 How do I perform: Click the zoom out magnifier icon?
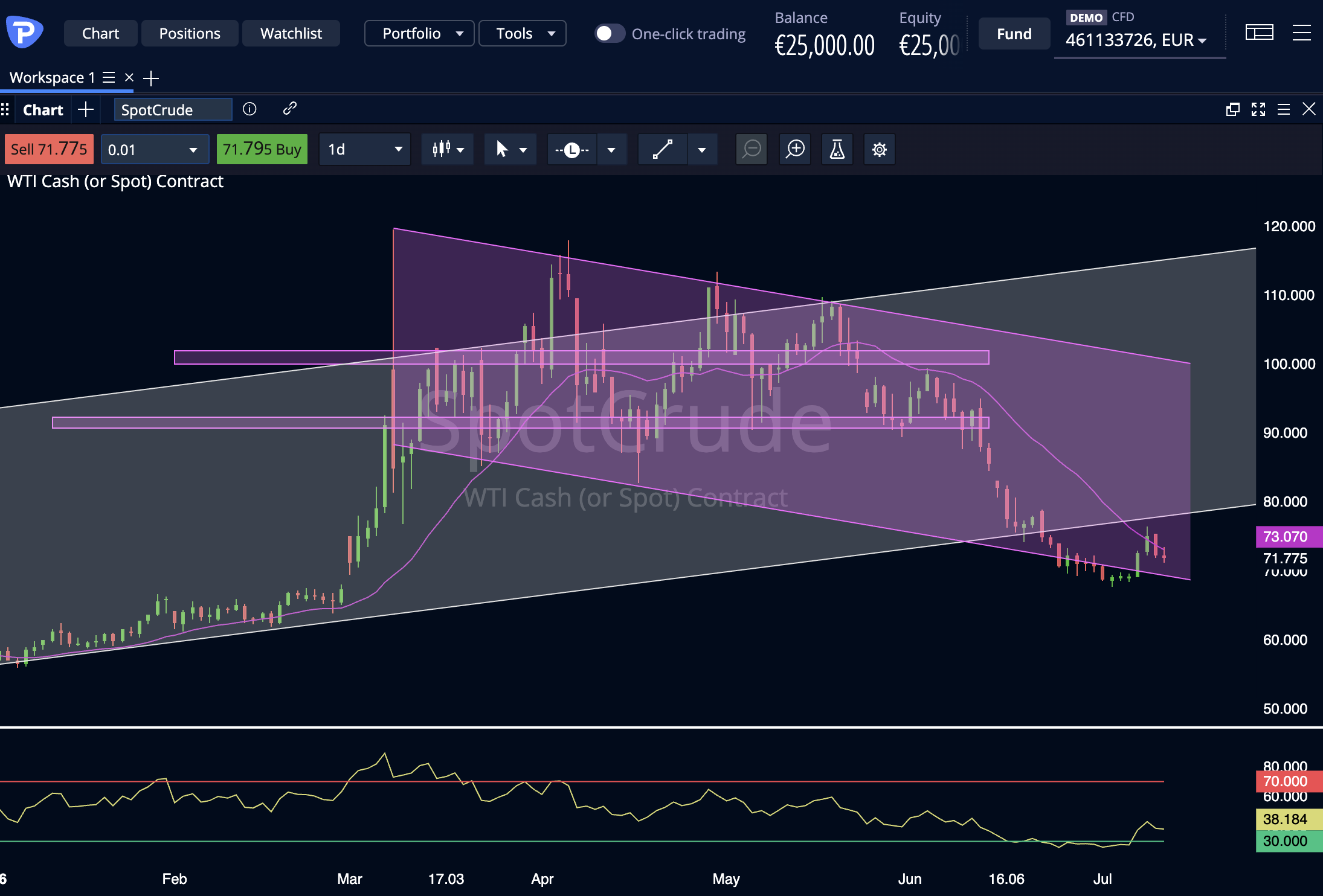tap(752, 149)
